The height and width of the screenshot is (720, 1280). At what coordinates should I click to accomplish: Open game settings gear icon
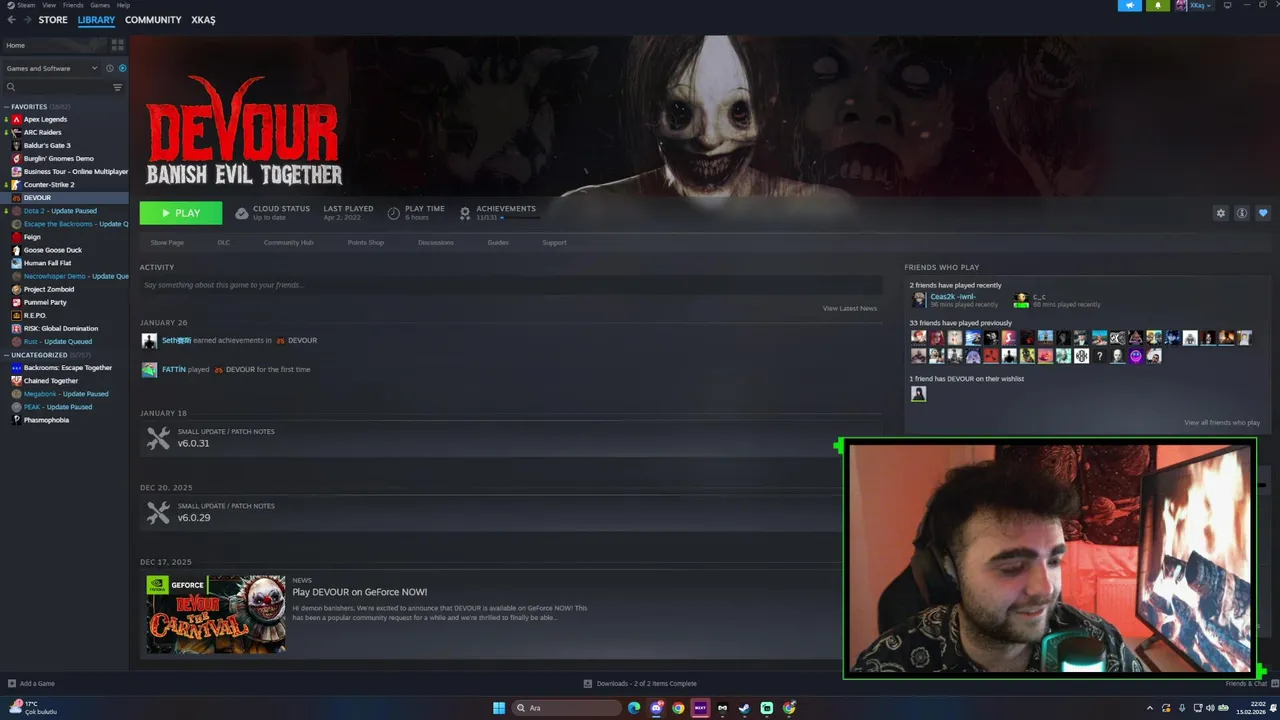pos(1220,213)
